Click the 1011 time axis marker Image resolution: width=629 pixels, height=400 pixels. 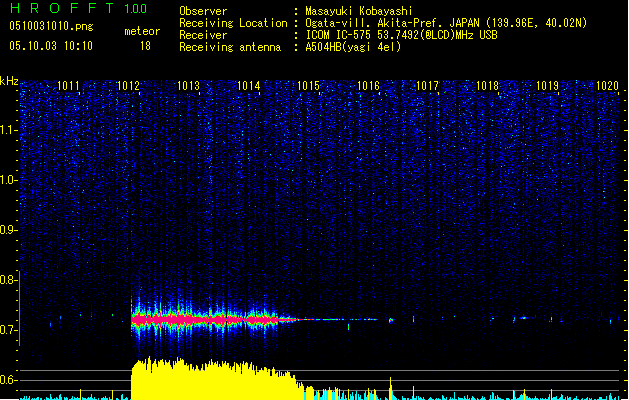(x=68, y=86)
